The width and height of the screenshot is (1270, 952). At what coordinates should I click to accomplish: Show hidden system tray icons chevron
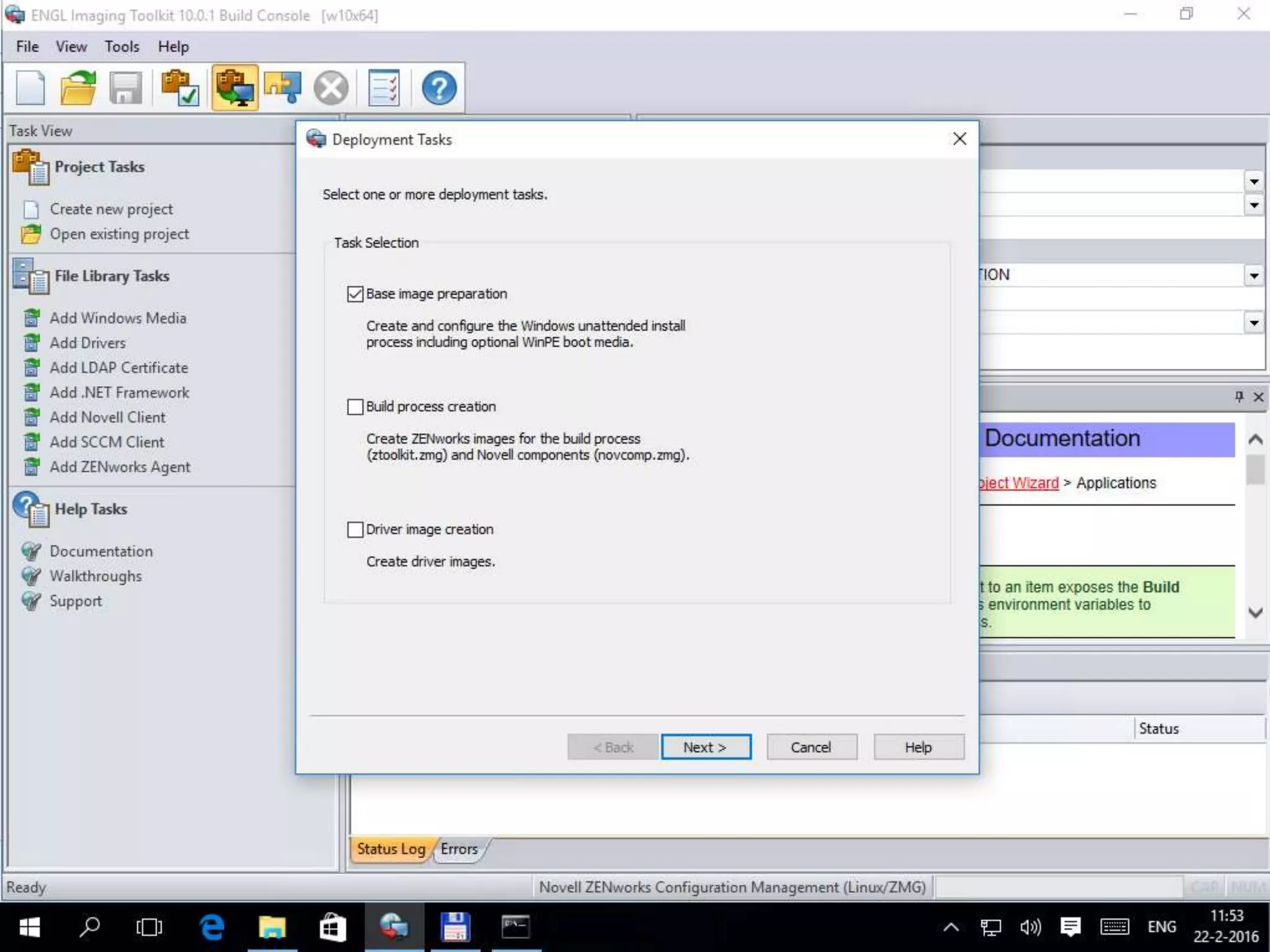pos(951,927)
